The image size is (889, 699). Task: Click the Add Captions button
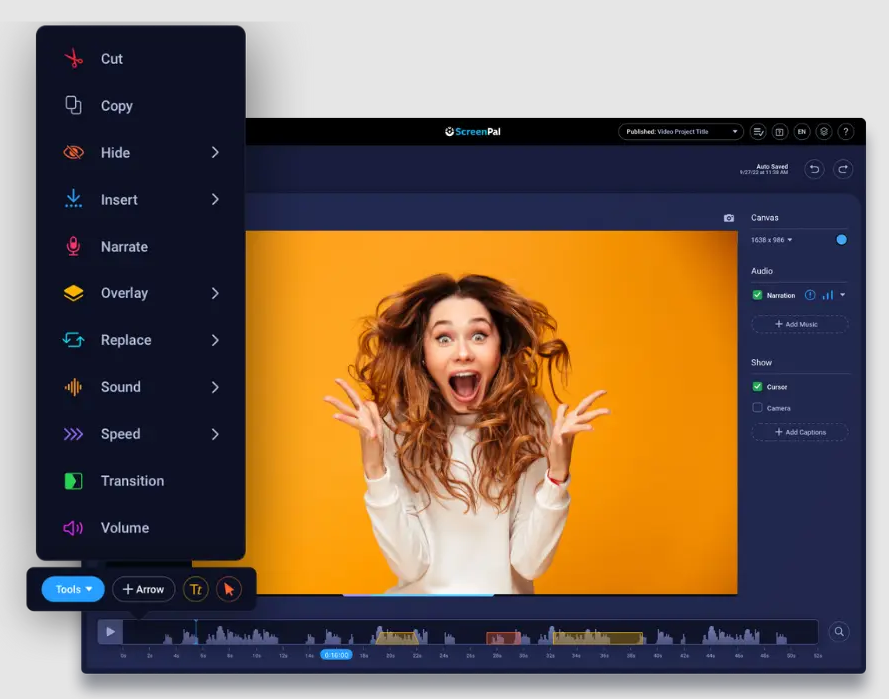[799, 432]
